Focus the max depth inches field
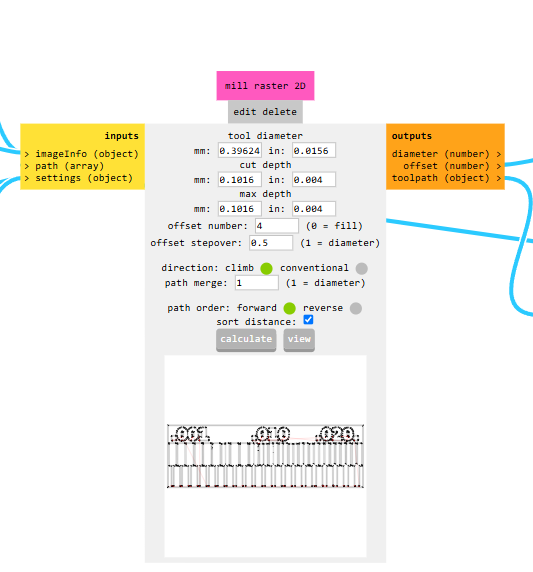The width and height of the screenshot is (533, 572). pos(314,209)
